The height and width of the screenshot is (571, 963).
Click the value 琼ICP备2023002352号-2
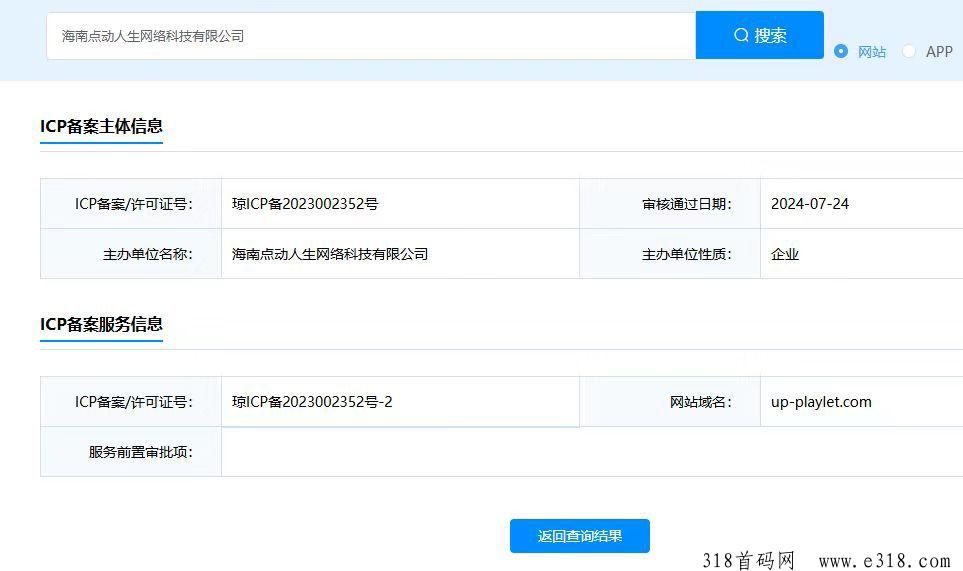tap(312, 402)
